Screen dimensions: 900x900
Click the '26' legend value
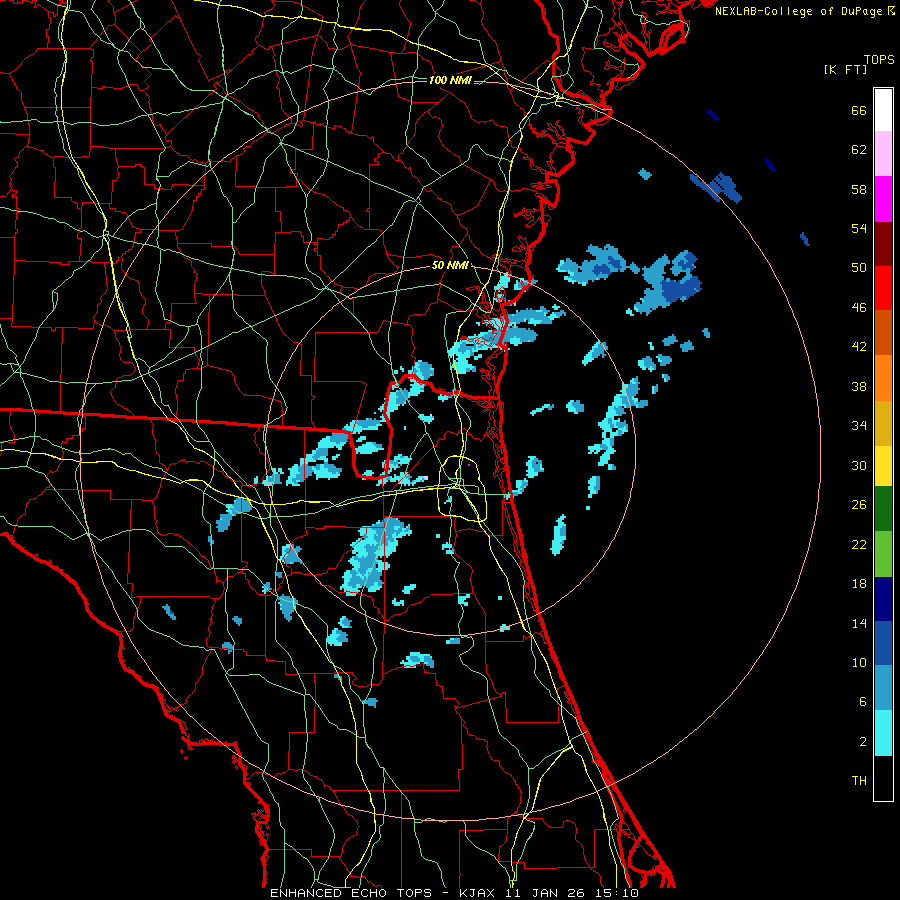pyautogui.click(x=859, y=505)
